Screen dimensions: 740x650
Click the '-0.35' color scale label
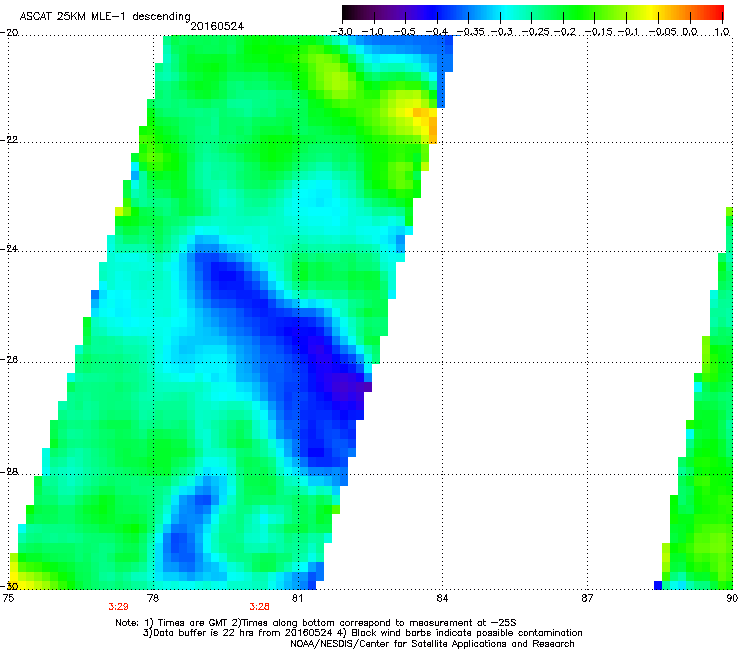(x=470, y=32)
